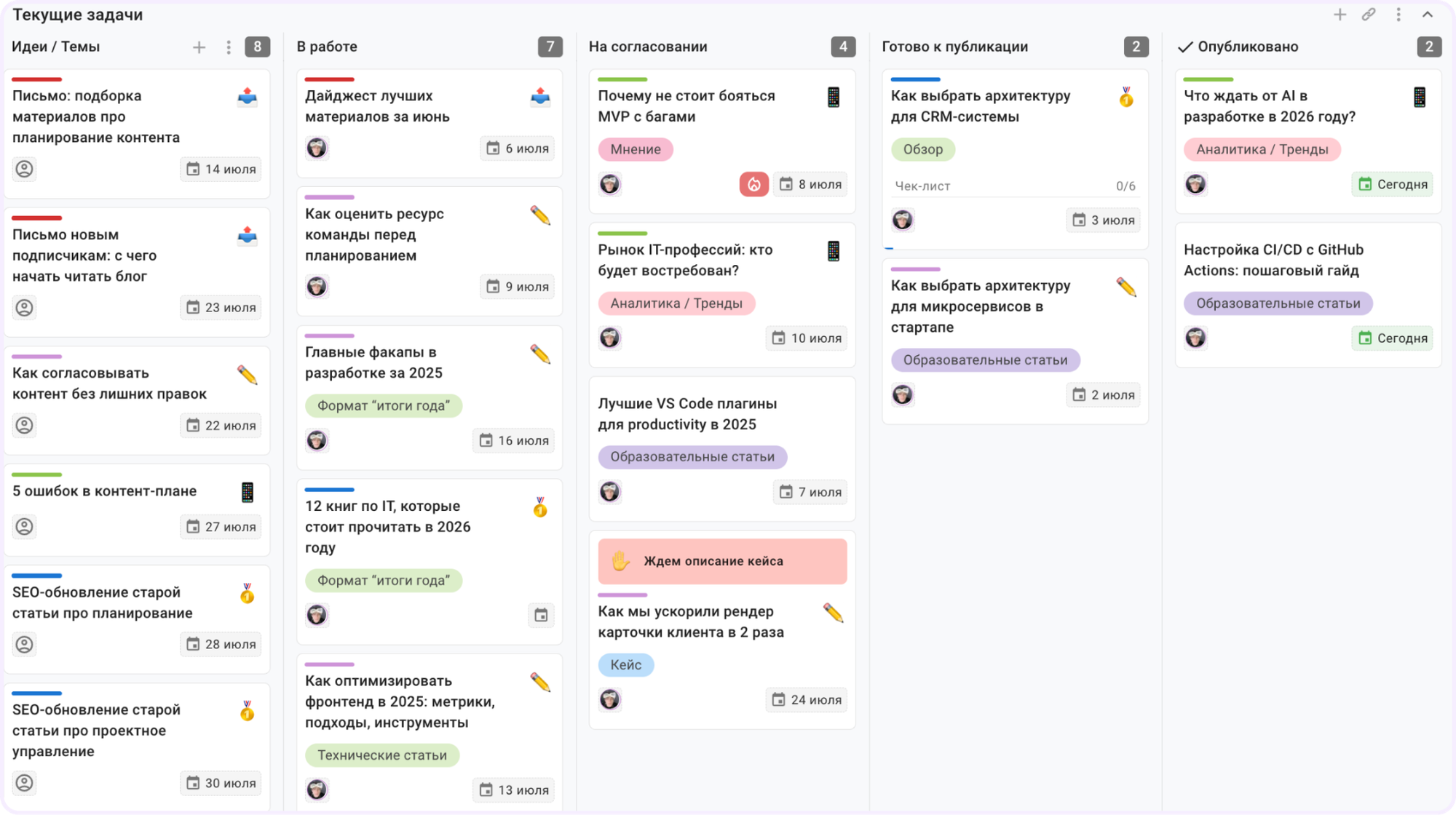The width and height of the screenshot is (1456, 815).
Task: Click the Опубликовано column header
Action: pyautogui.click(x=1248, y=47)
